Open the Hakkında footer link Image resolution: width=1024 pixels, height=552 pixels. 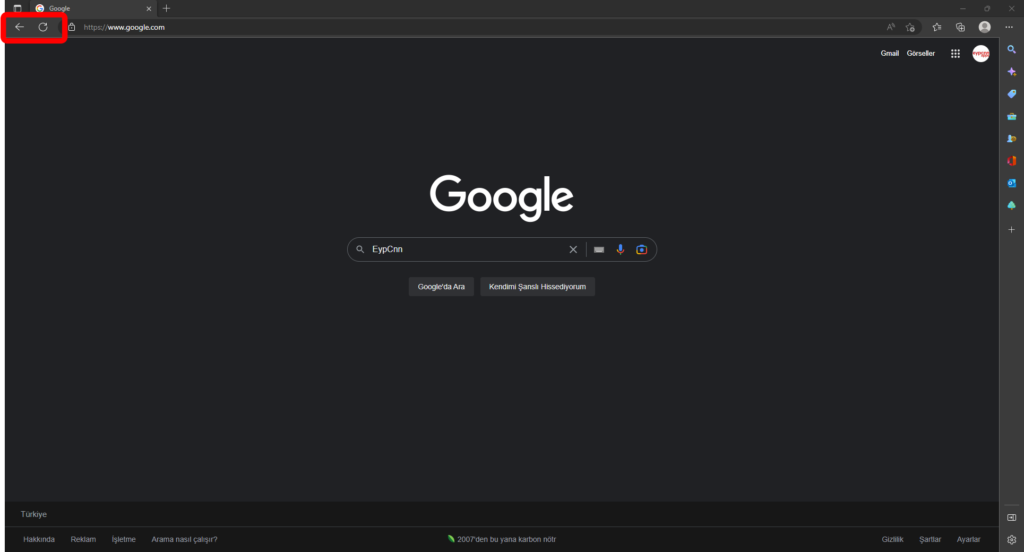[x=39, y=540]
